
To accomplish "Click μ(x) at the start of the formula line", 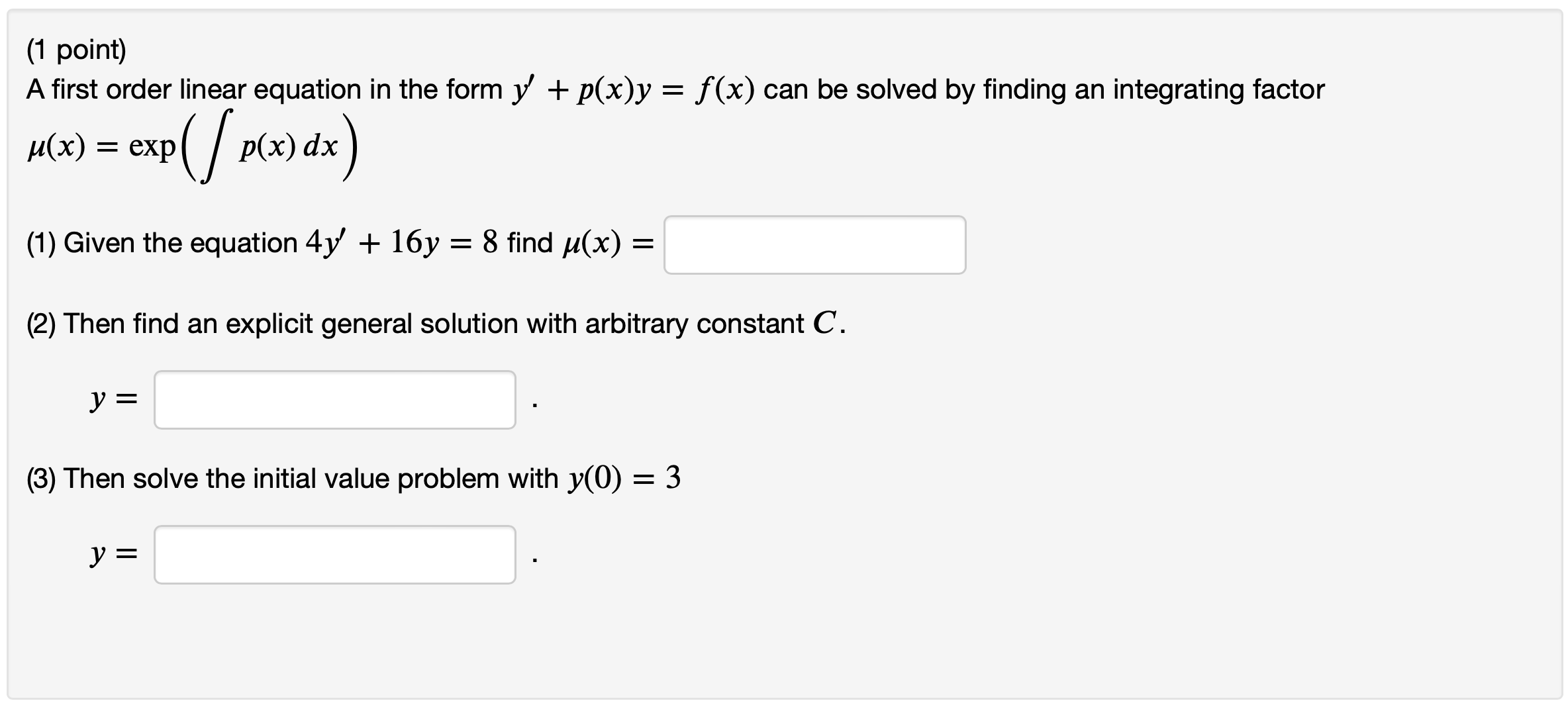I will tap(56, 147).
